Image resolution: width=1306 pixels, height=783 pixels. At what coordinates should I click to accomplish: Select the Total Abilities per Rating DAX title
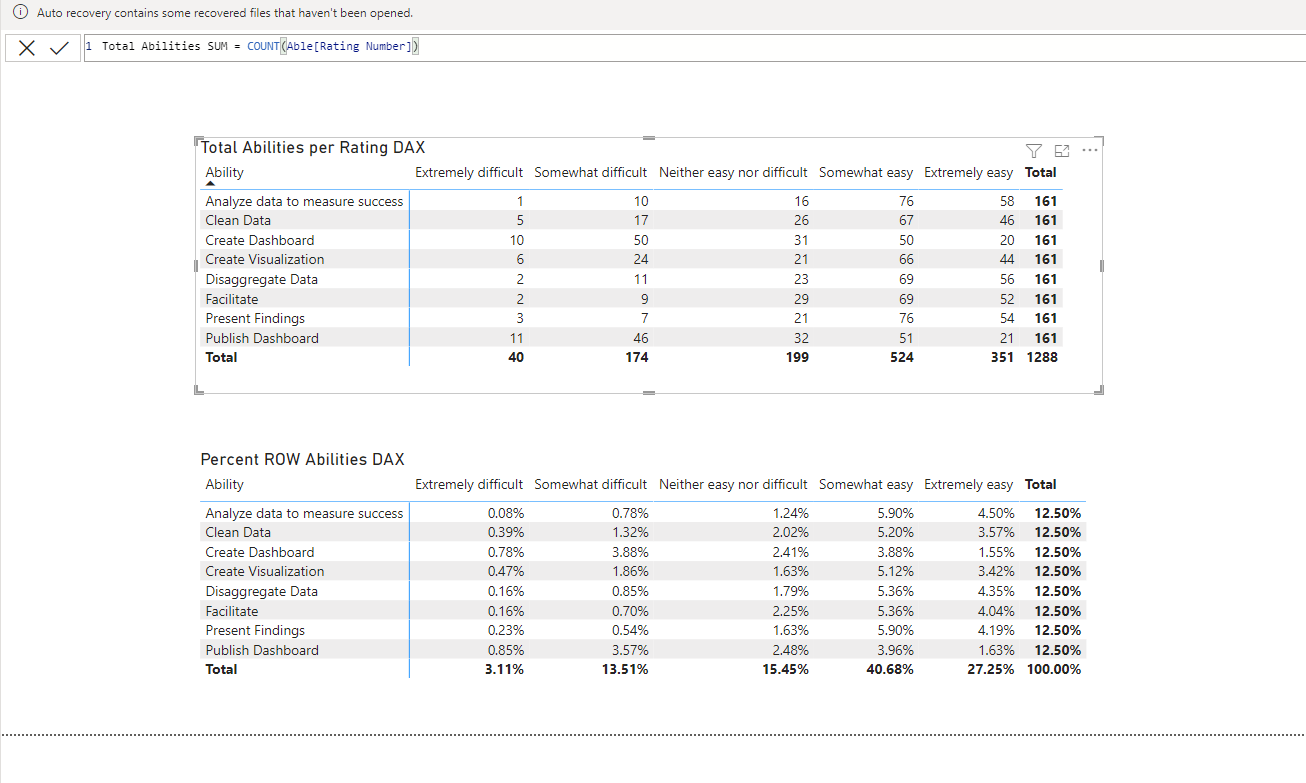[313, 147]
